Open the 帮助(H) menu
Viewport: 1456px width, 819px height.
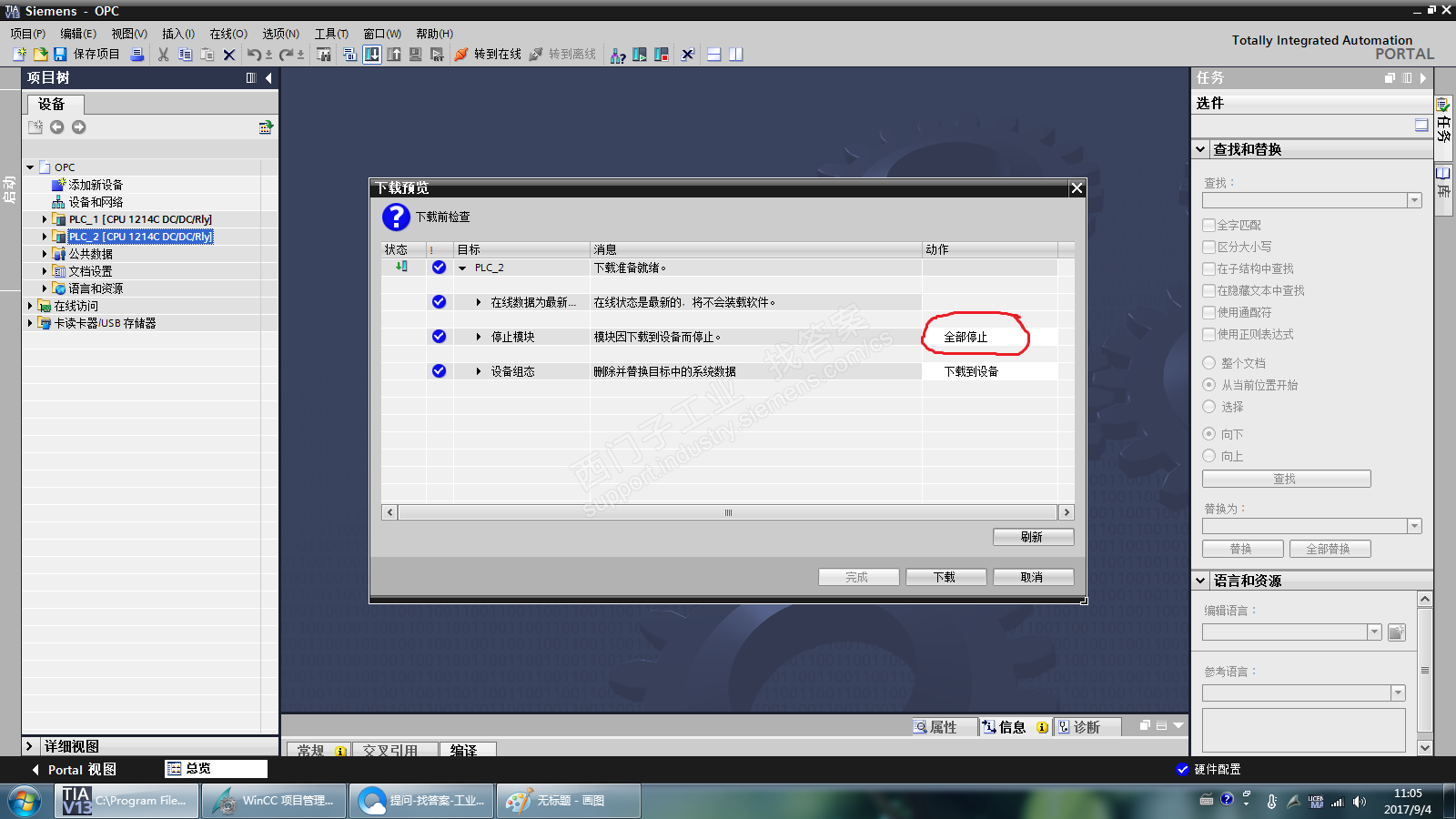pos(434,34)
